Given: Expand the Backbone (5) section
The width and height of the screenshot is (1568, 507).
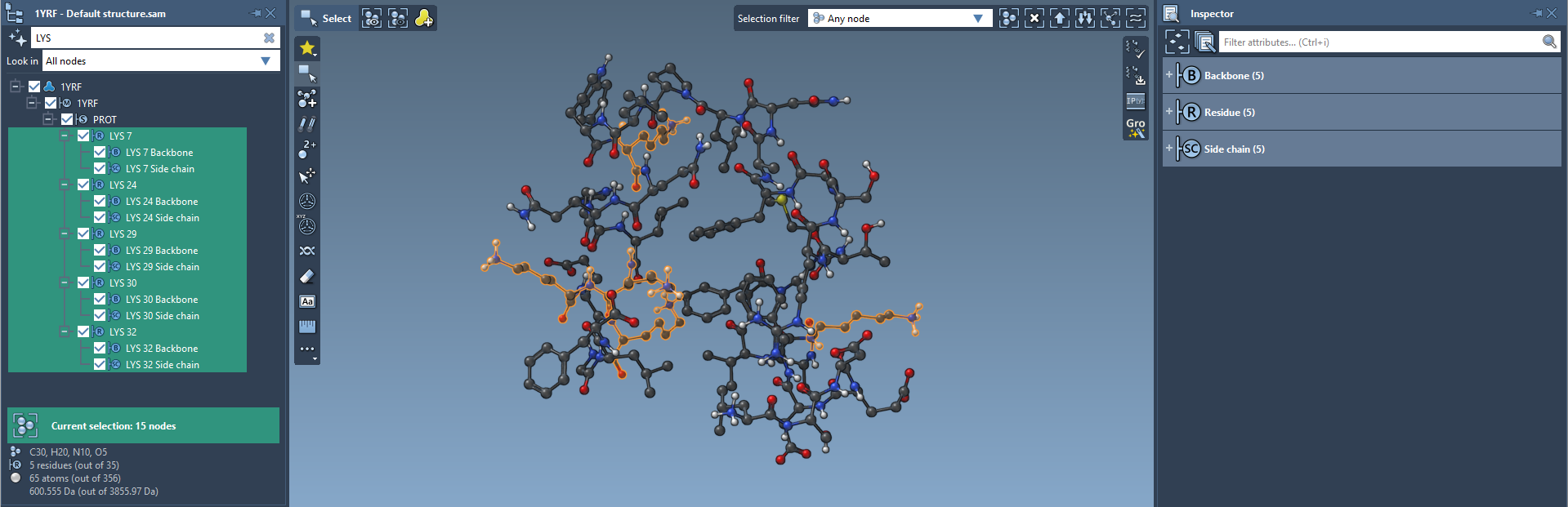Looking at the screenshot, I should [x=1168, y=75].
